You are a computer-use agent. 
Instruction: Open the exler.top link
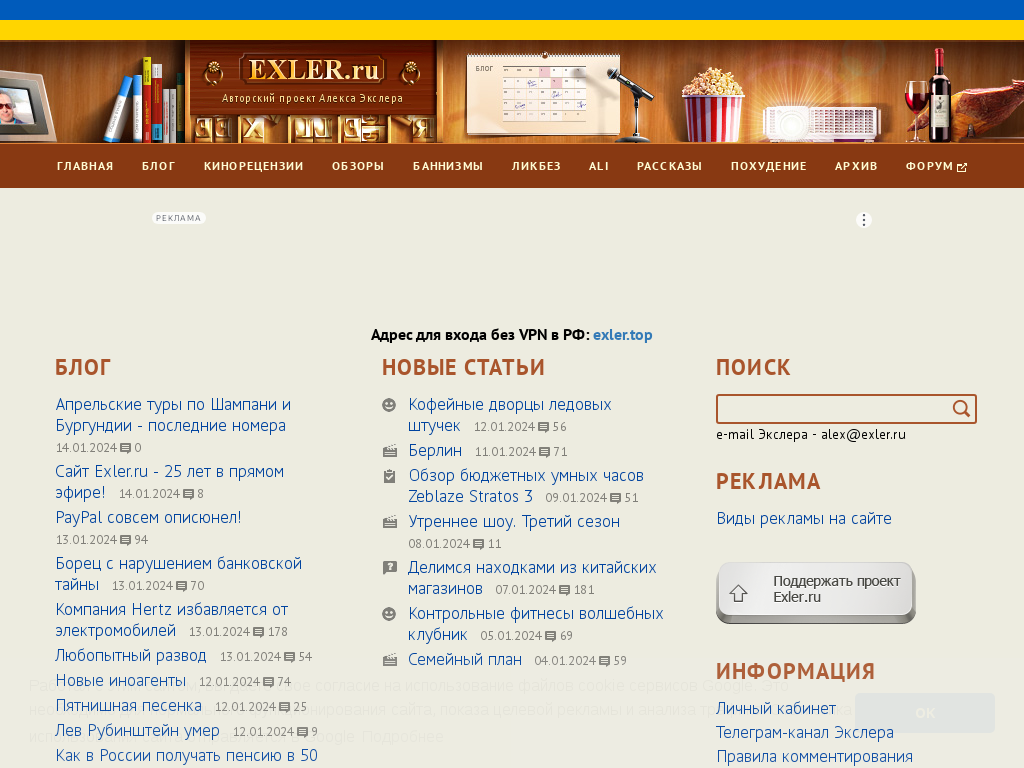622,335
